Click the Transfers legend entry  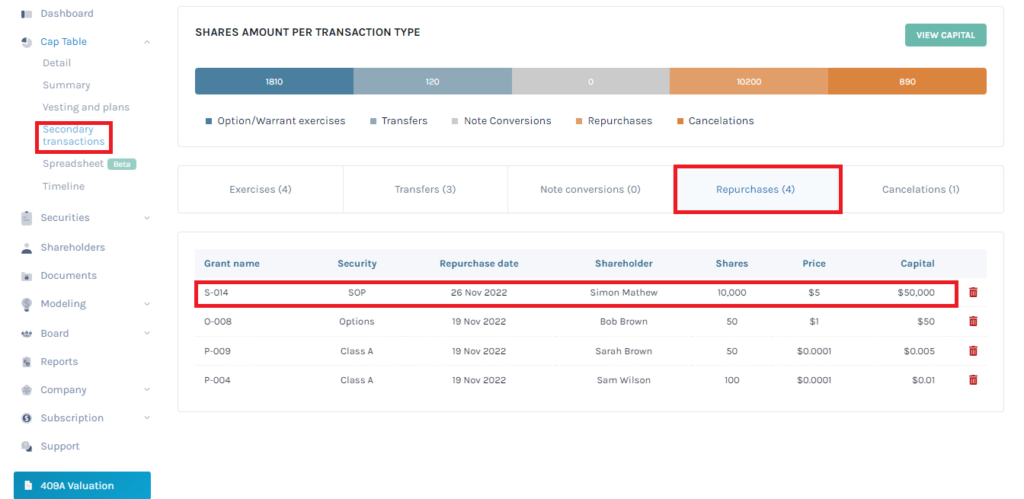point(399,121)
